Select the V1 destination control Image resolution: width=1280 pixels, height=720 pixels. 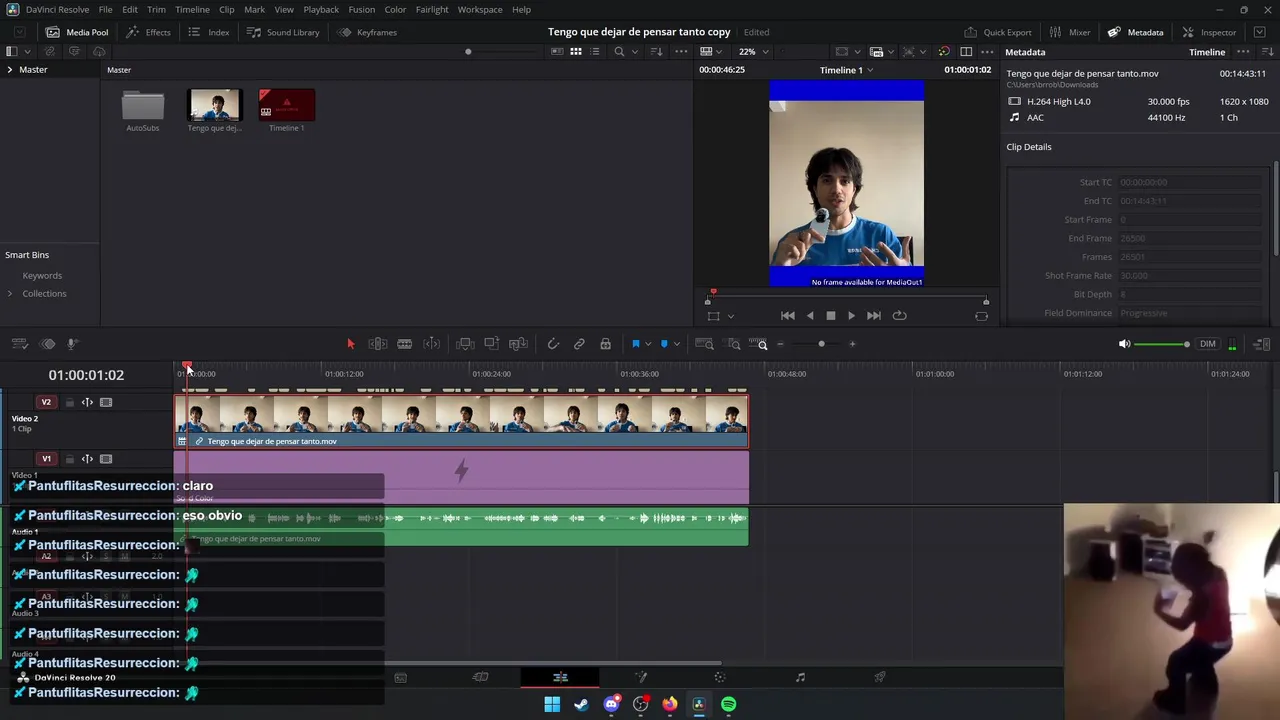[x=46, y=459]
